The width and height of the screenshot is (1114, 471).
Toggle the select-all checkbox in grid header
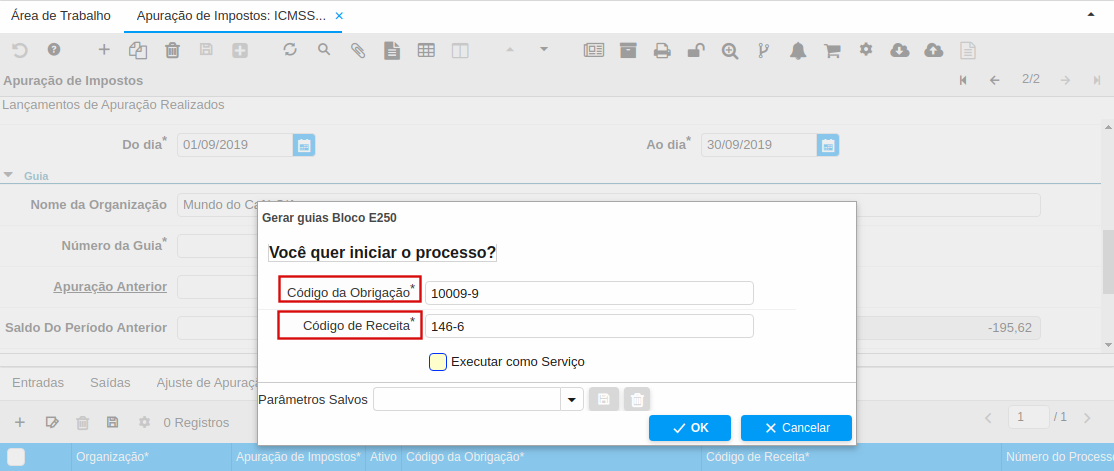pos(16,457)
